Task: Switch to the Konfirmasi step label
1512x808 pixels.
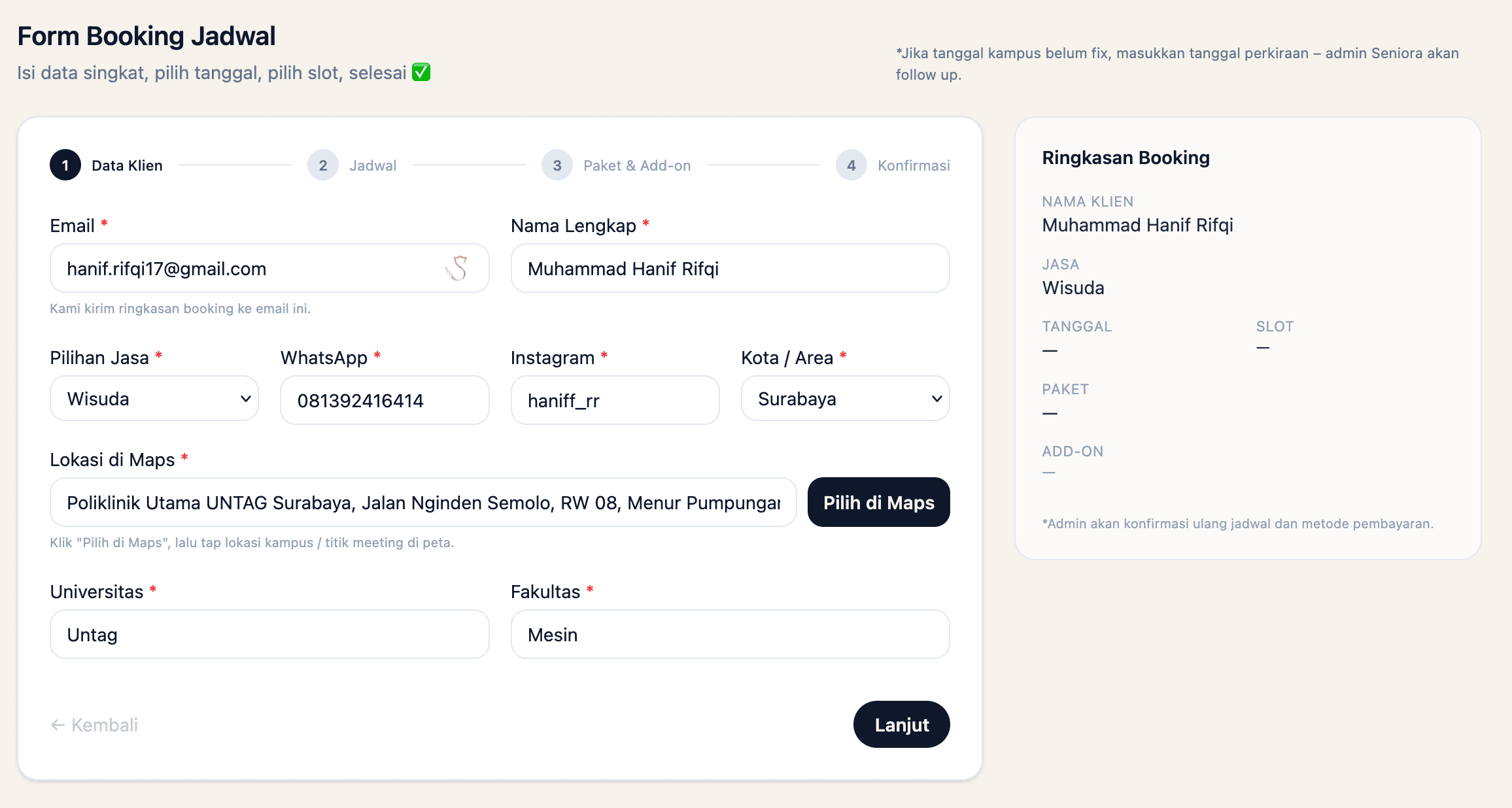Action: click(x=914, y=165)
